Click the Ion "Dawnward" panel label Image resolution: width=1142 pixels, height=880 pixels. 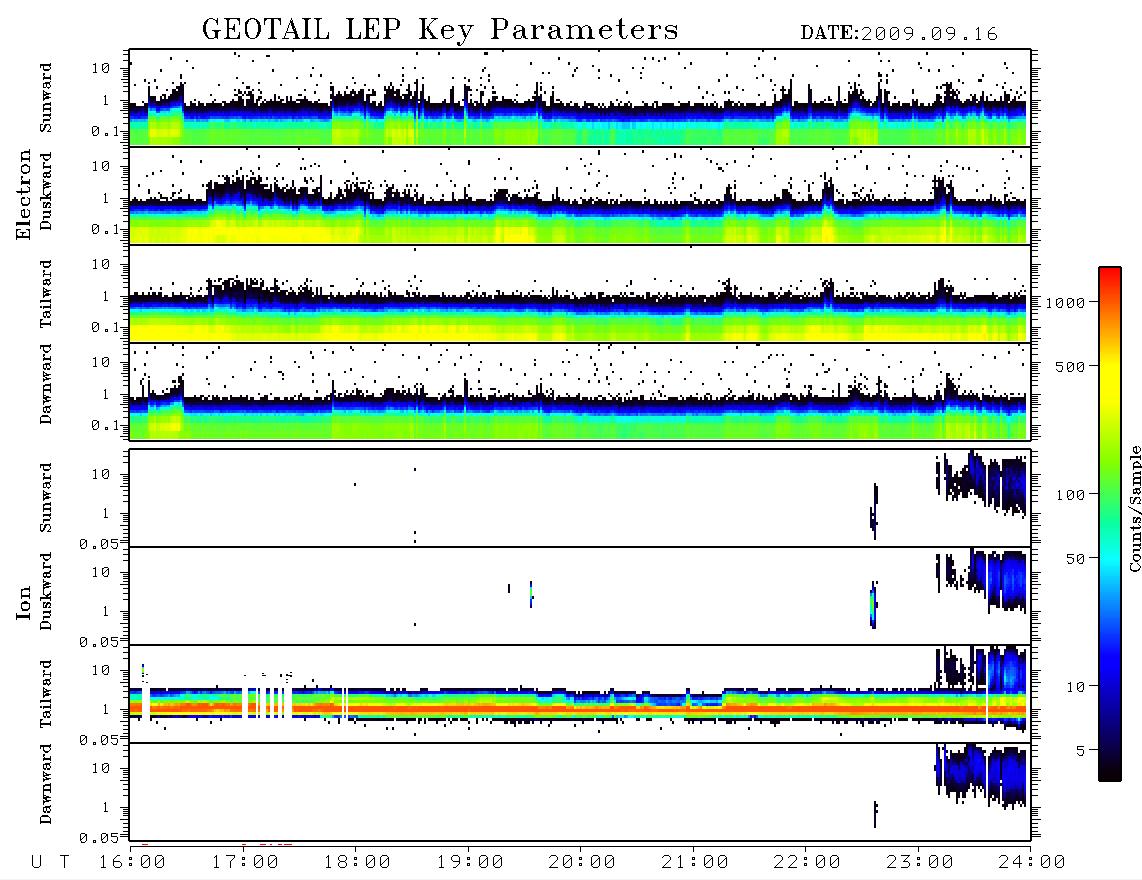point(46,784)
